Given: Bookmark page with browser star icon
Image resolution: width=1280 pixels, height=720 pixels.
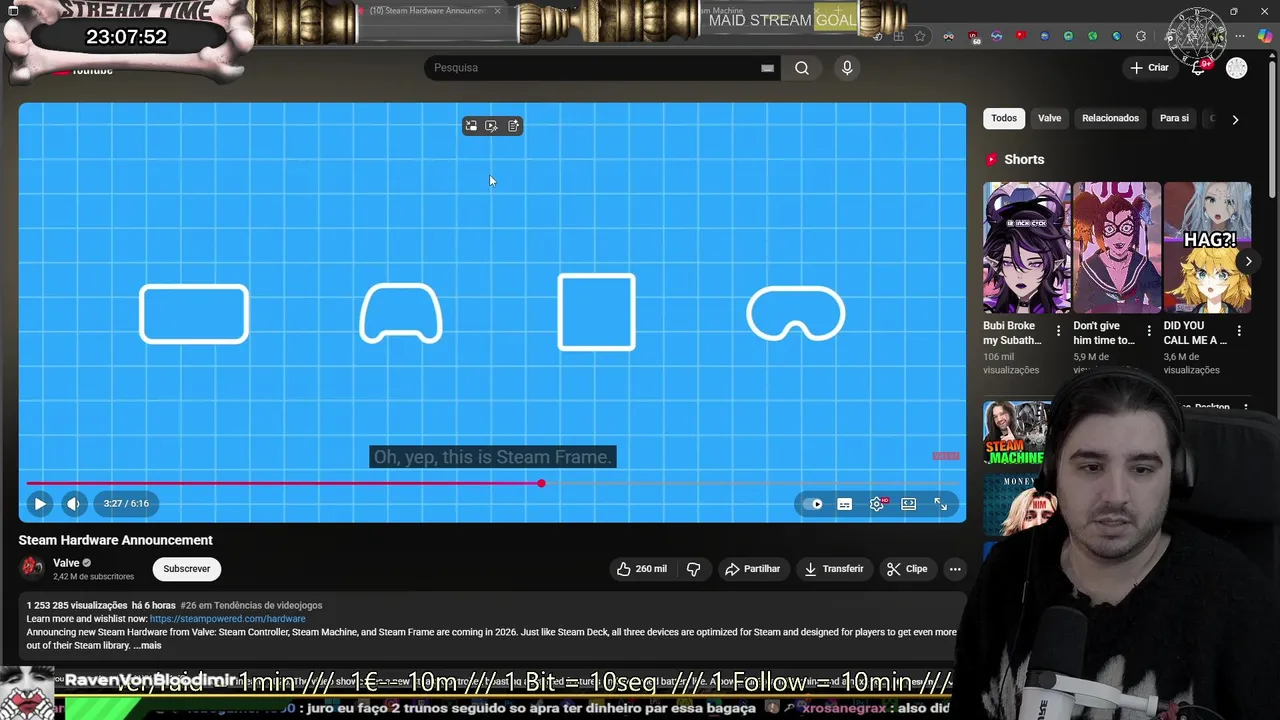Looking at the screenshot, I should [920, 37].
